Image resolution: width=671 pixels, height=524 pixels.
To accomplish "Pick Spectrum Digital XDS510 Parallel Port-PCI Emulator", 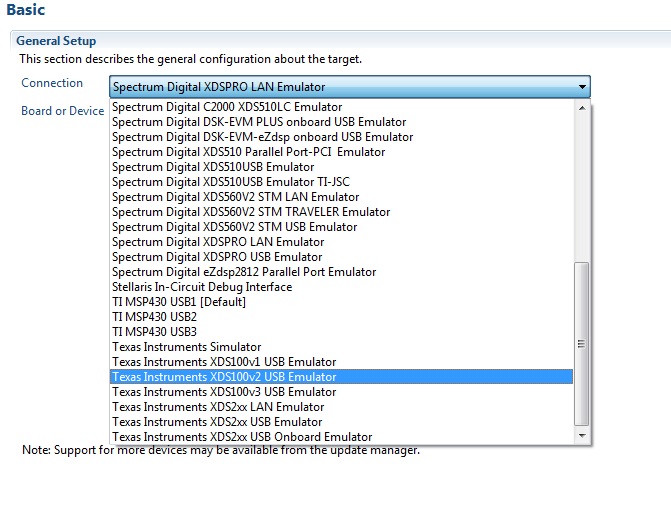I will (x=341, y=152).
